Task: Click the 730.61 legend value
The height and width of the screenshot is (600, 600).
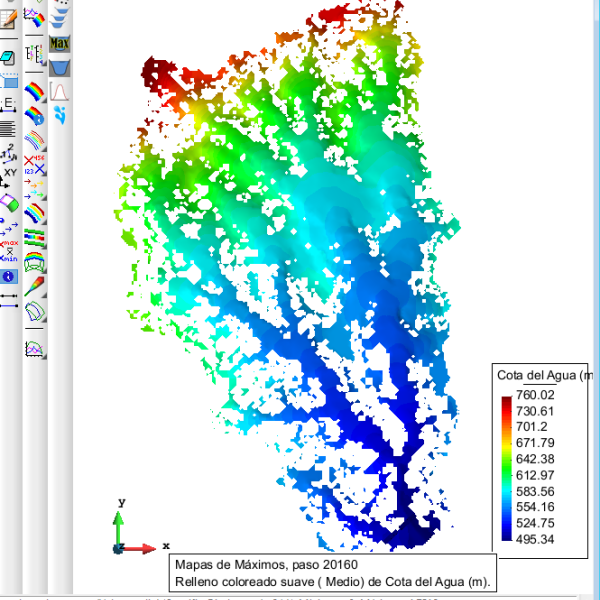Action: click(535, 411)
